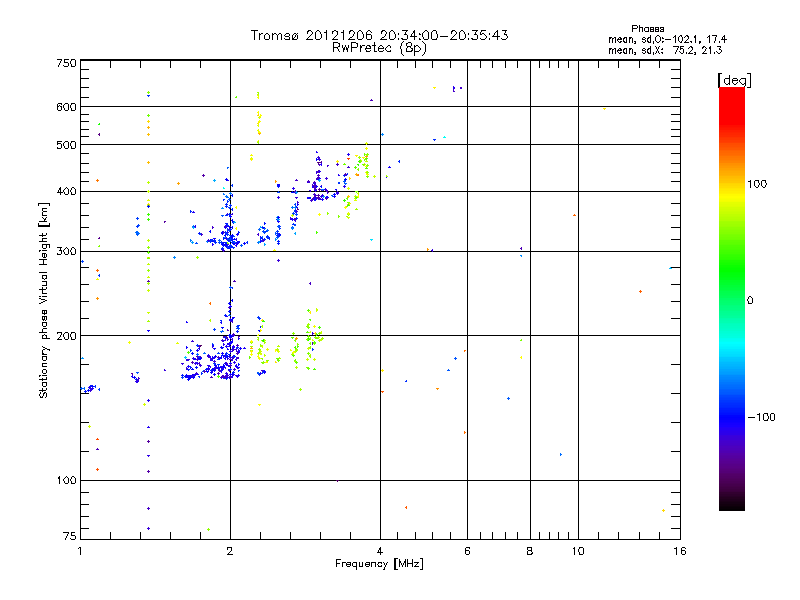Click the y-axis '100' height label
This screenshot has width=800, height=600.
tap(66, 480)
